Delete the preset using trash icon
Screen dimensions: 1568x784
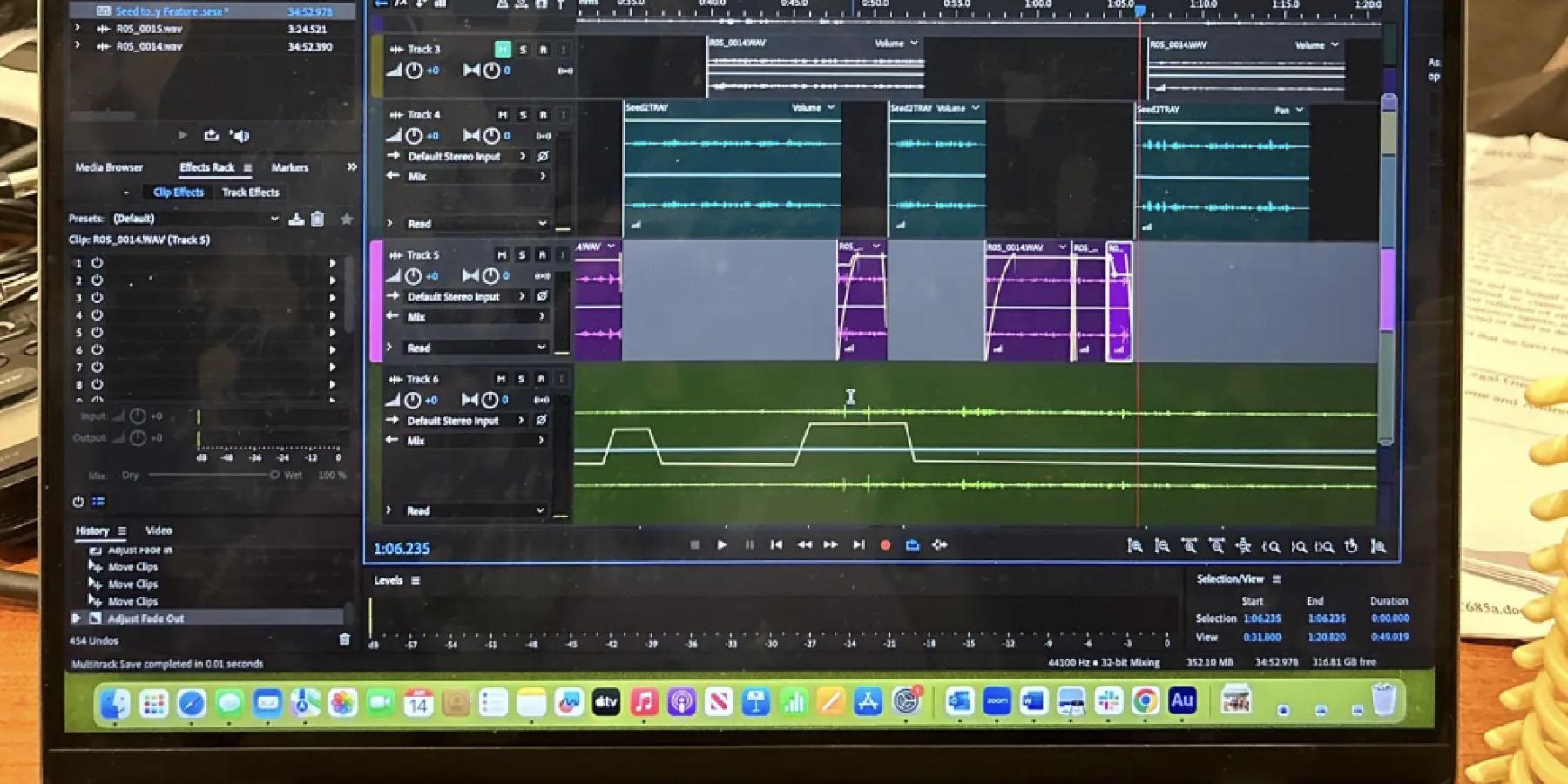click(318, 220)
